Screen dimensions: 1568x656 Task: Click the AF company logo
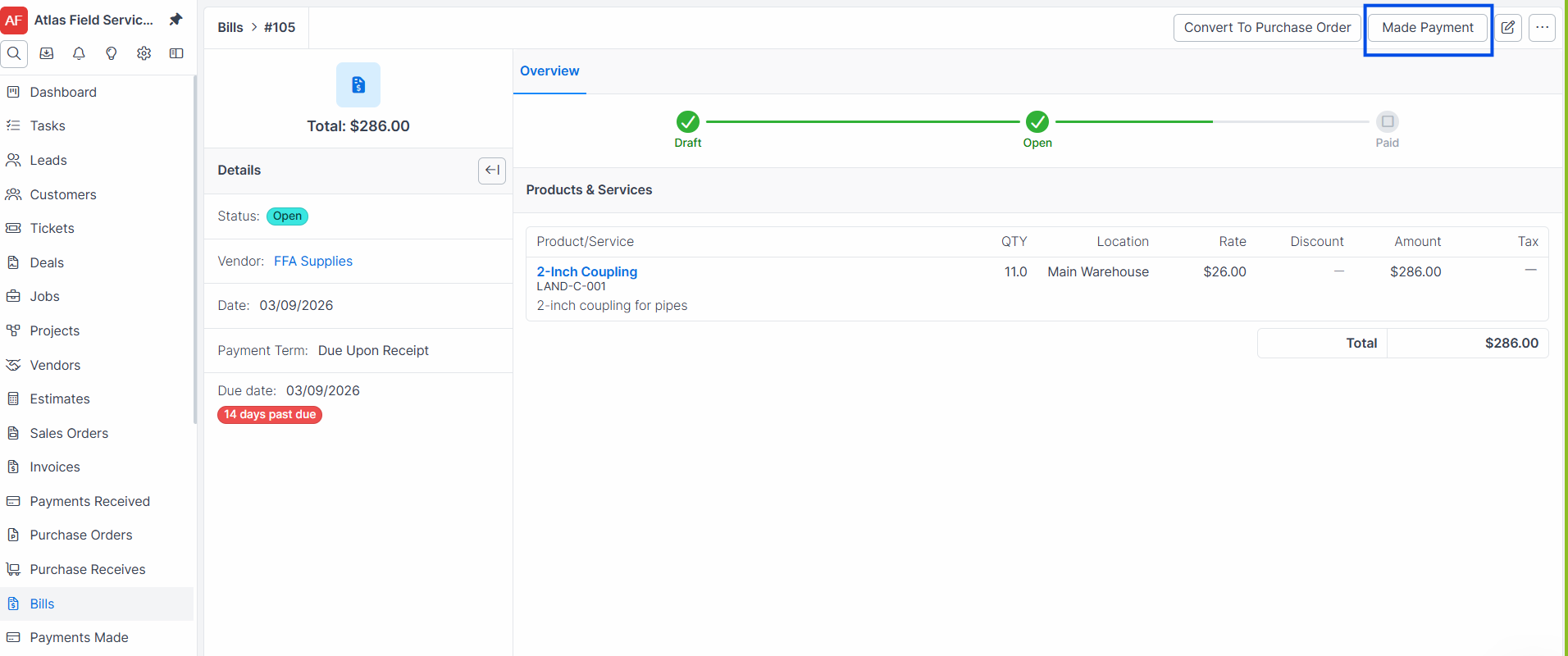14,20
